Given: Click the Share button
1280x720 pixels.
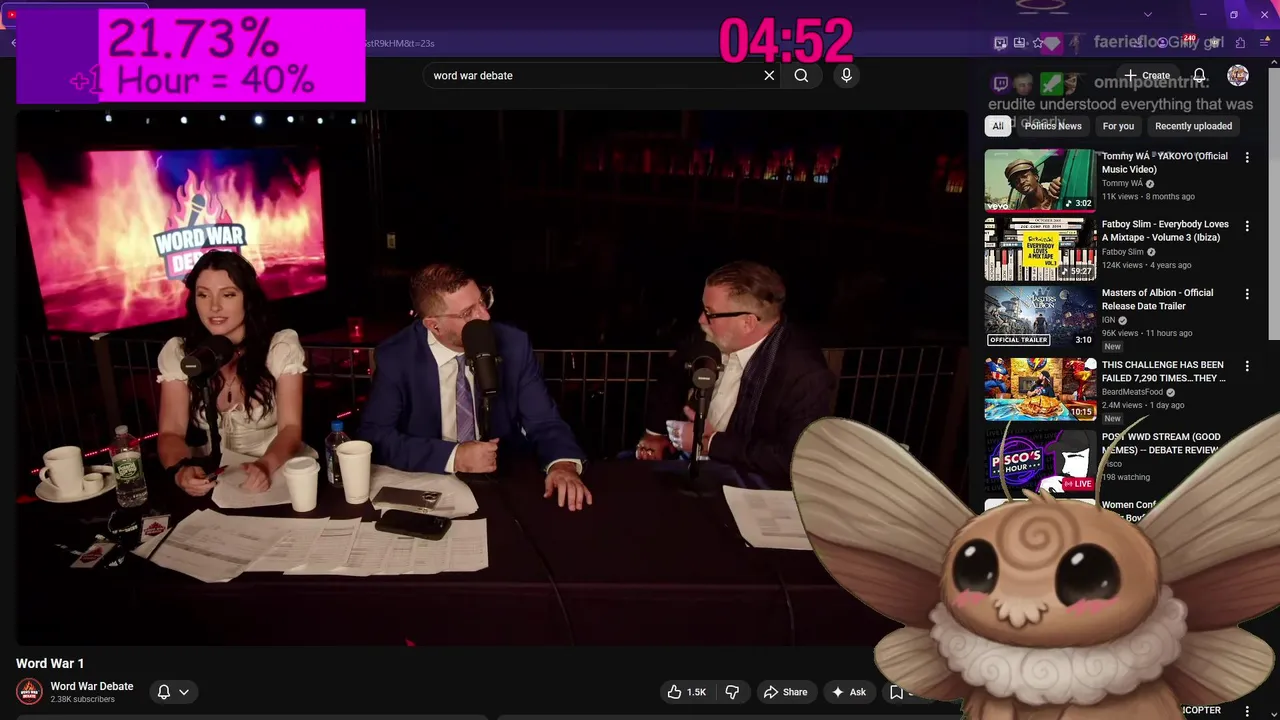Looking at the screenshot, I should tap(785, 692).
